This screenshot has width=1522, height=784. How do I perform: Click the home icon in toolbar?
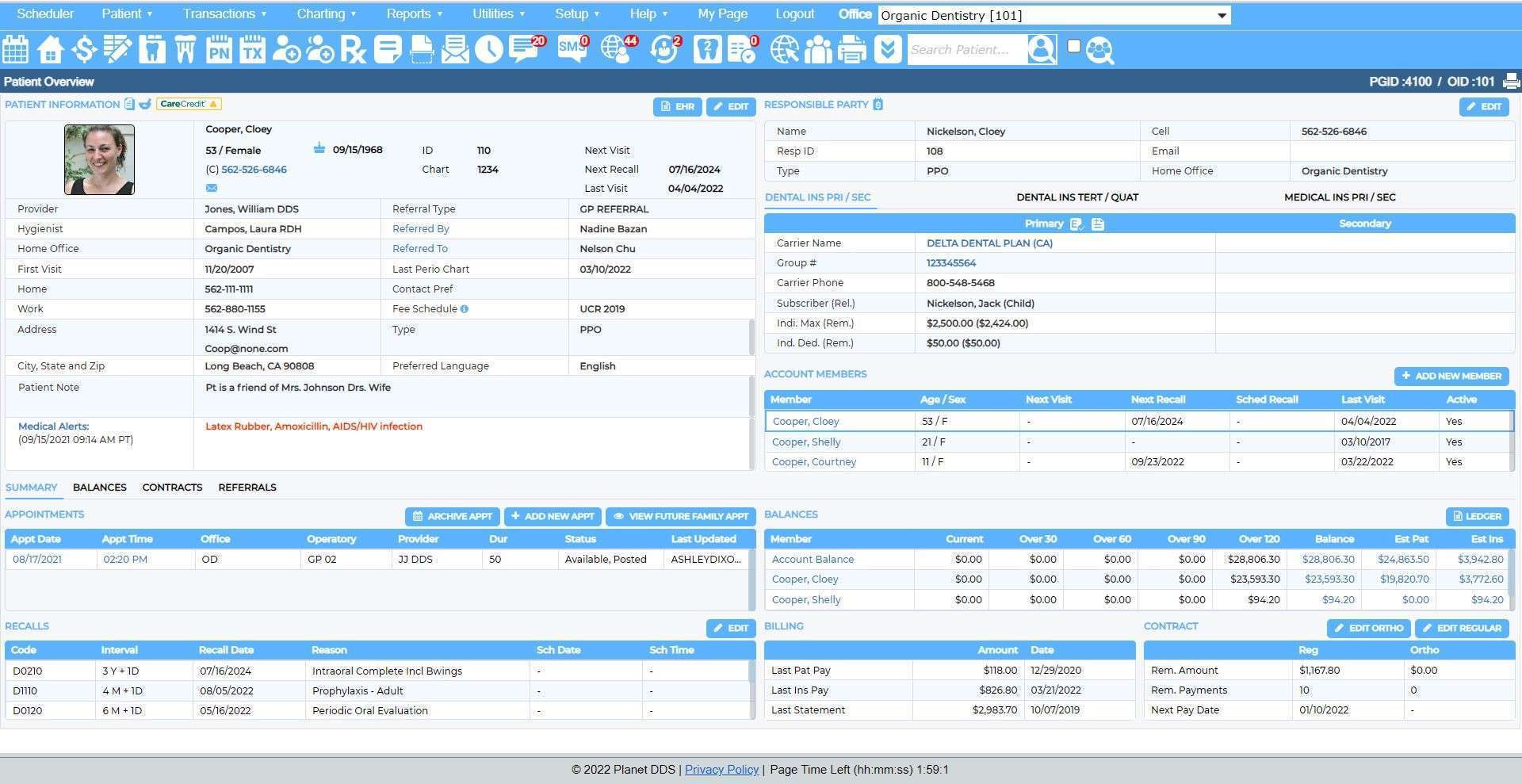50,49
